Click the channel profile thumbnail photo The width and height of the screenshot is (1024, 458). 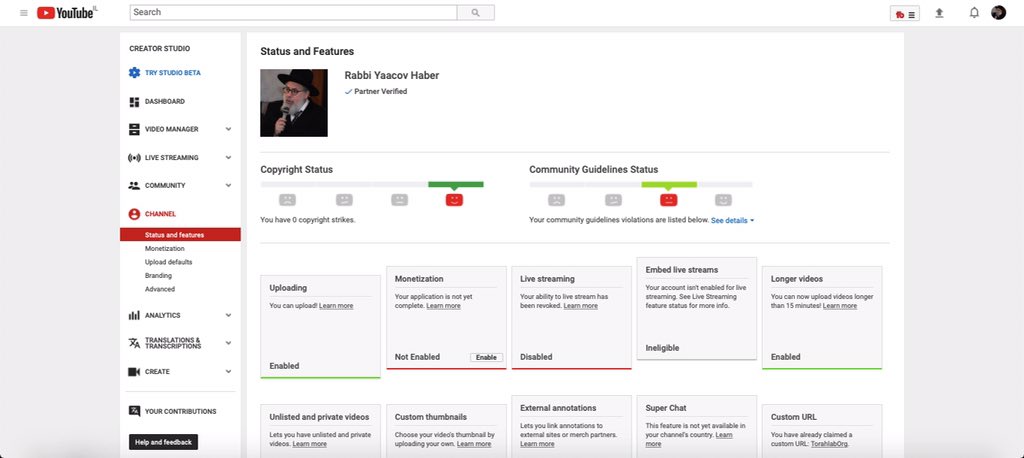[x=294, y=103]
